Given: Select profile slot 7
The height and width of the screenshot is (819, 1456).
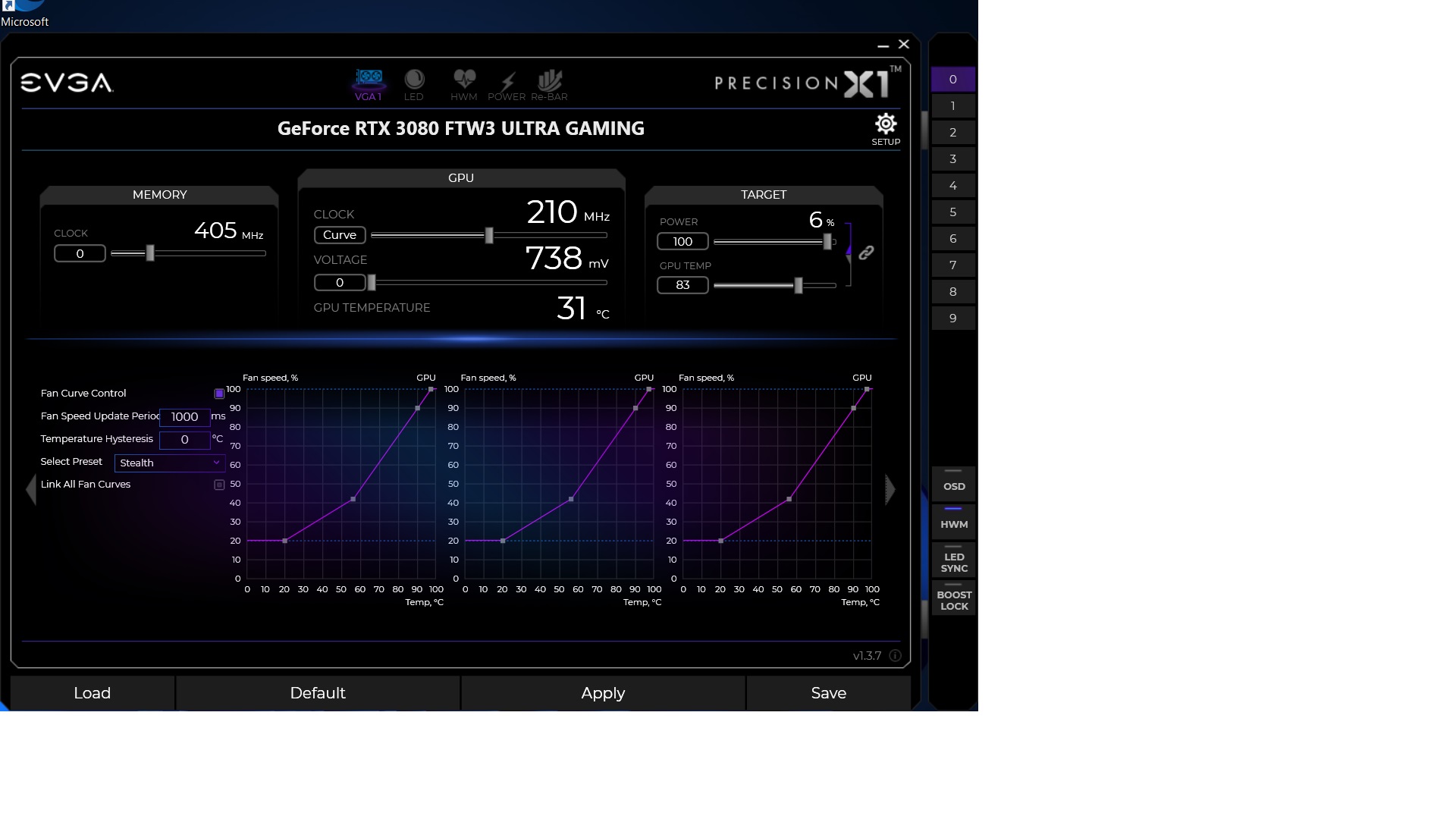Looking at the screenshot, I should 952,265.
